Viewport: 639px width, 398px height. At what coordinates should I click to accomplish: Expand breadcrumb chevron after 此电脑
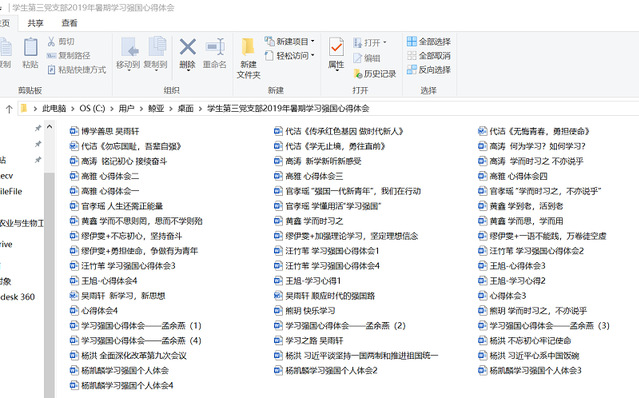(73, 108)
